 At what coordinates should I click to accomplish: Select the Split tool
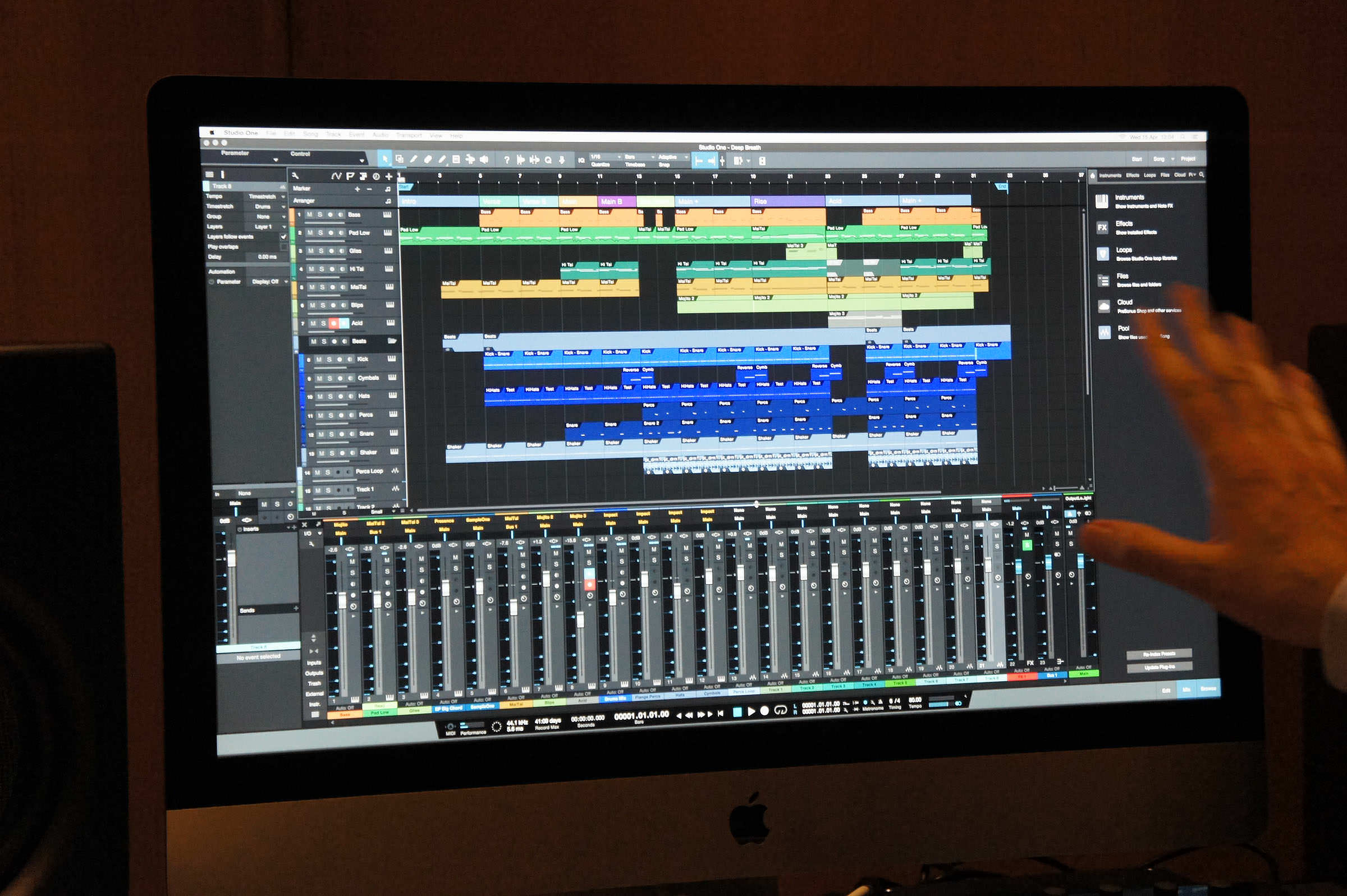pyautogui.click(x=413, y=159)
